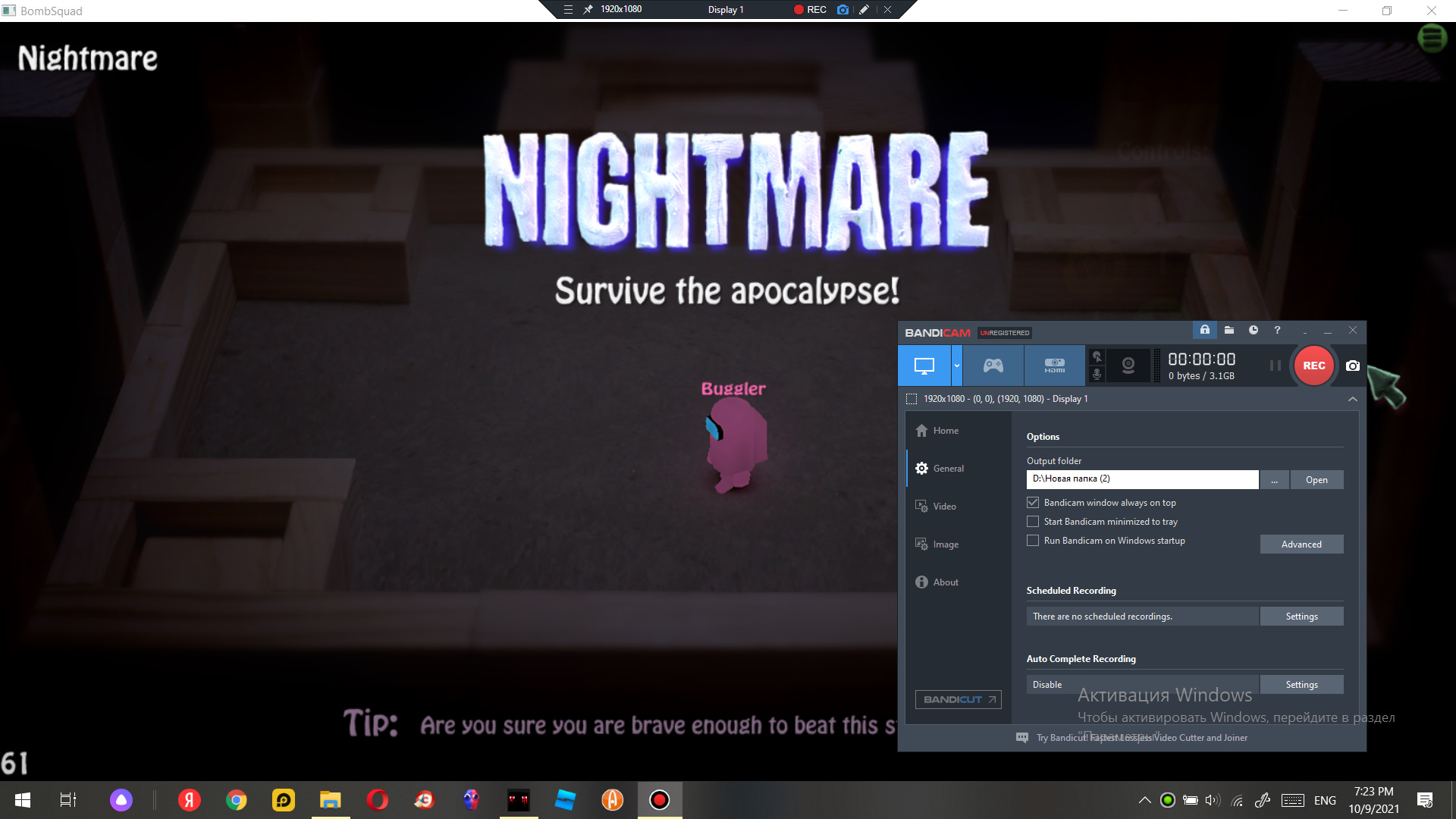Screen dimensions: 1456x819
Task: Open Bandicam output folder icon
Action: [x=1228, y=330]
